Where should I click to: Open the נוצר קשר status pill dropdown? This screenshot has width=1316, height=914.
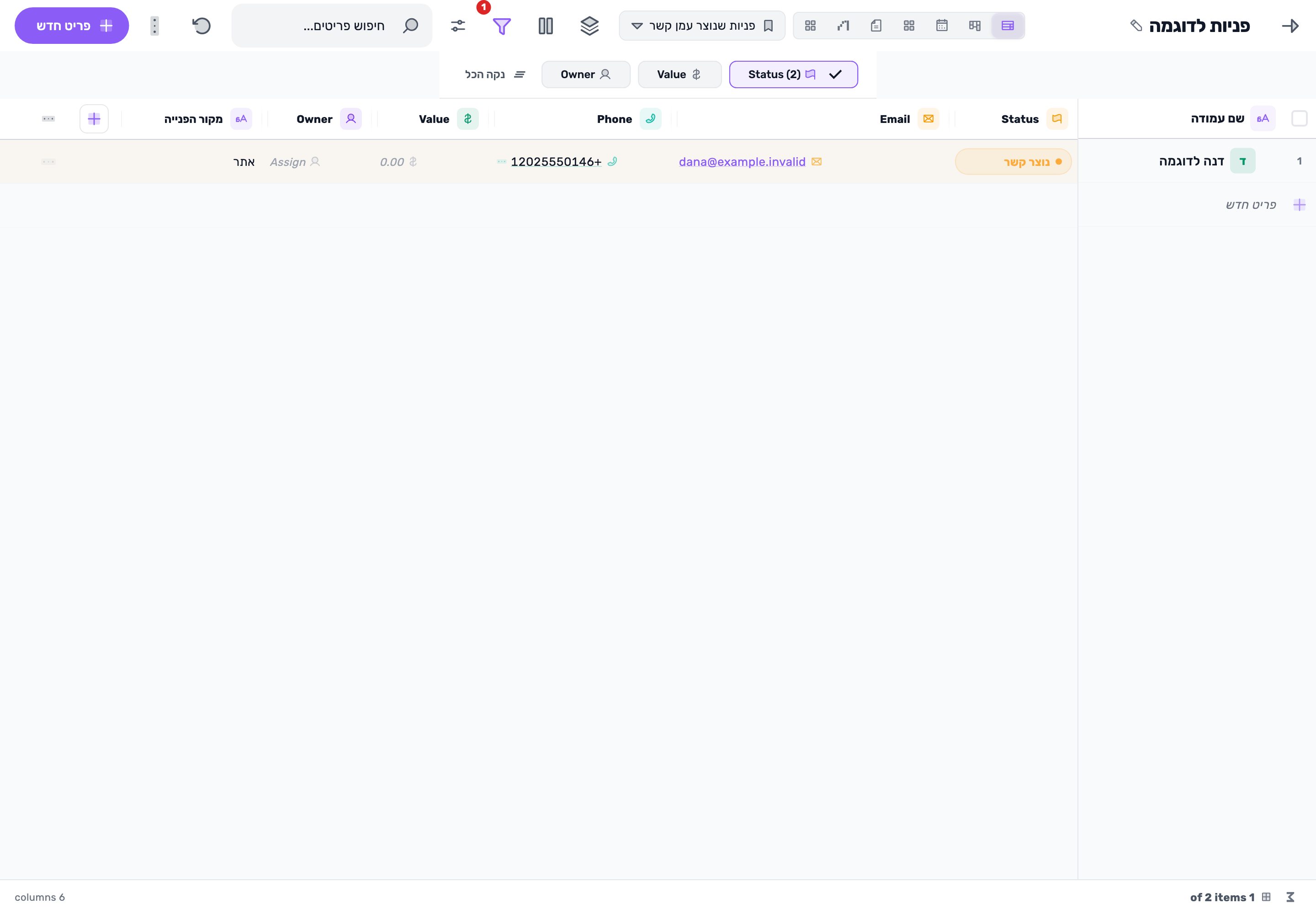pyautogui.click(x=1013, y=162)
